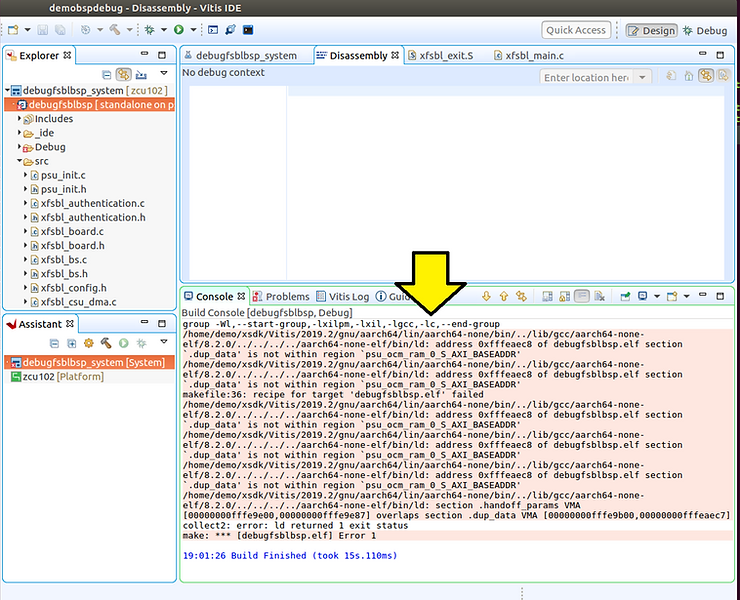Click the Enter location here input field
The image size is (740, 600).
point(587,78)
